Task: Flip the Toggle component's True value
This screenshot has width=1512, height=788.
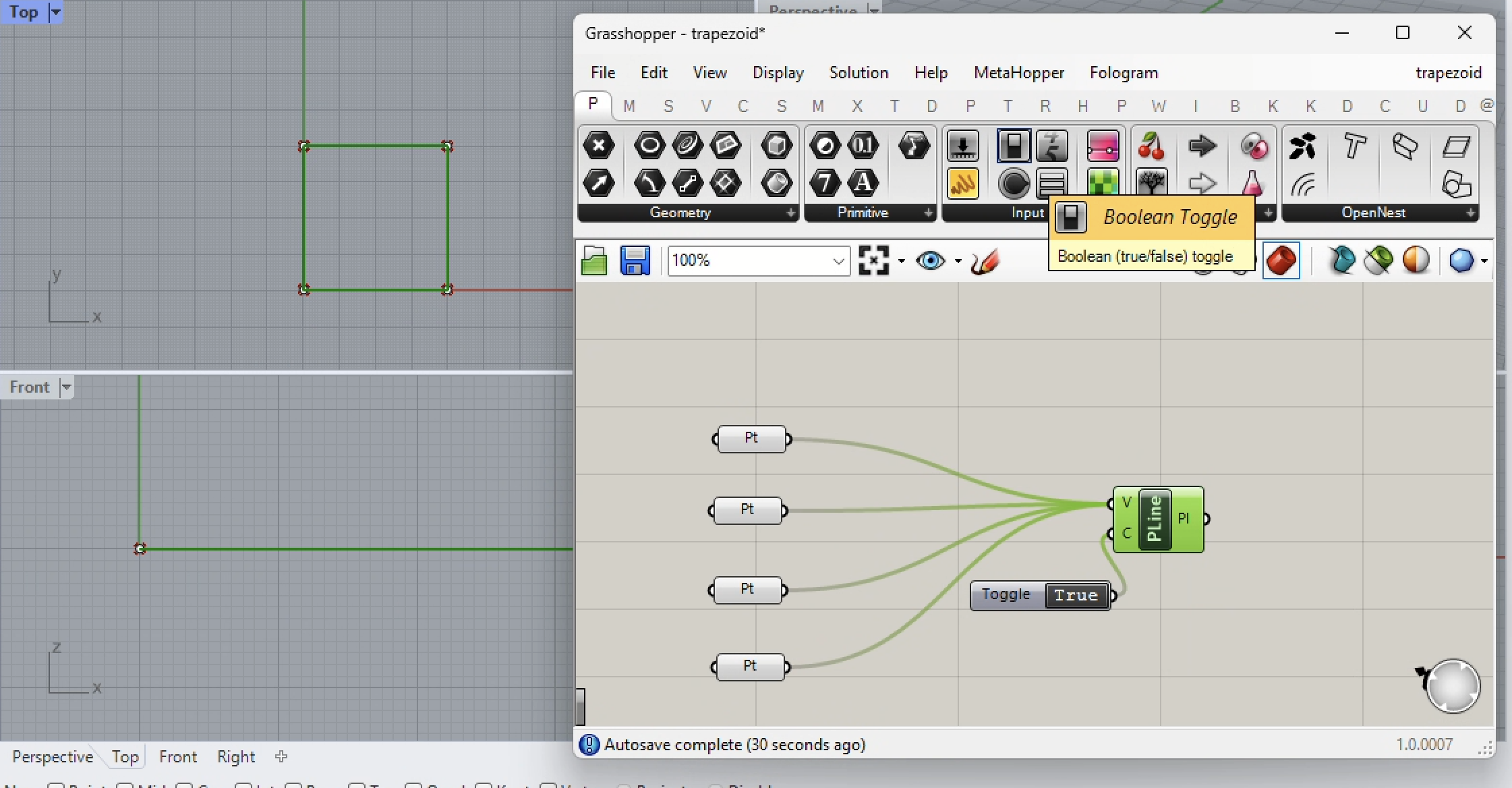Action: click(1076, 596)
